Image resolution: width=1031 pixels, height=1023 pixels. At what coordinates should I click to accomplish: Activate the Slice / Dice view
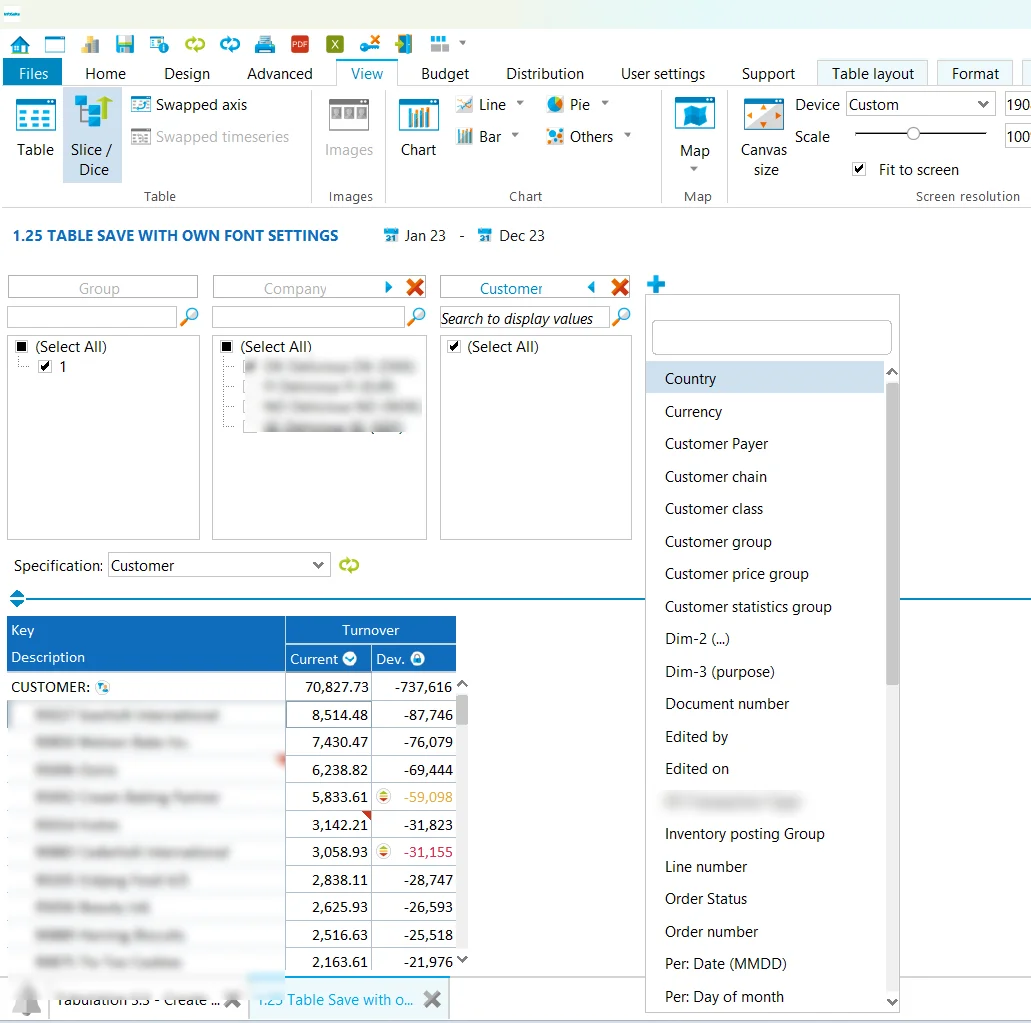pos(93,136)
